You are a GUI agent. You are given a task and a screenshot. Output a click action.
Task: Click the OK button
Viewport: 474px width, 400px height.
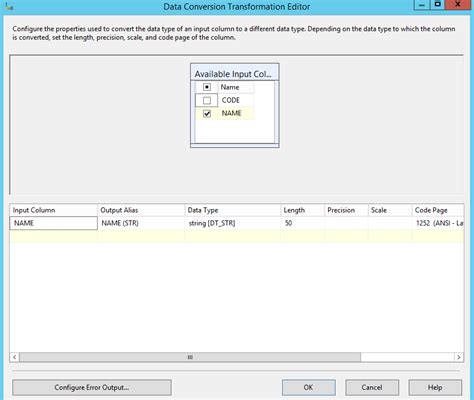[x=309, y=387]
